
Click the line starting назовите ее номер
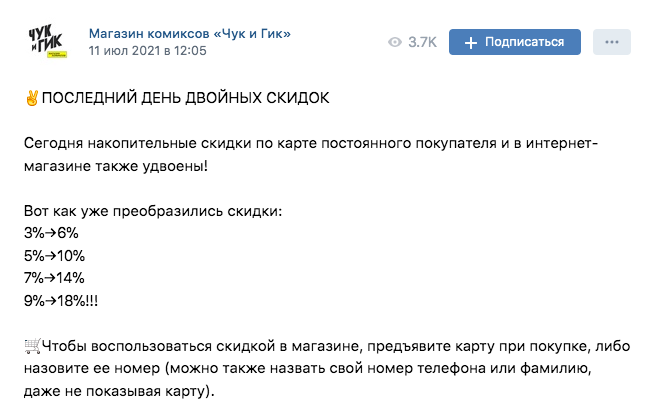point(310,368)
